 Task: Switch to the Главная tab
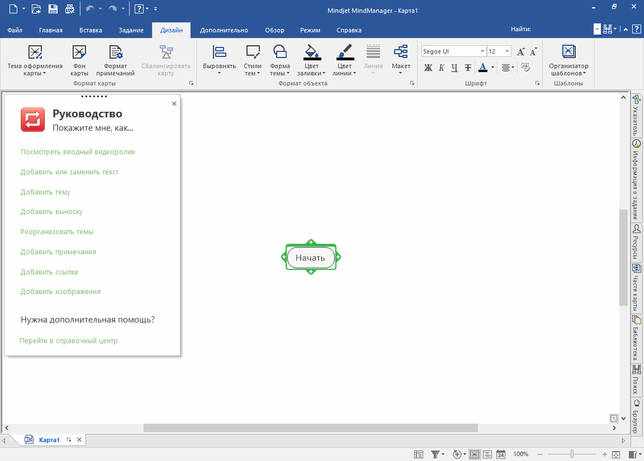(x=51, y=30)
